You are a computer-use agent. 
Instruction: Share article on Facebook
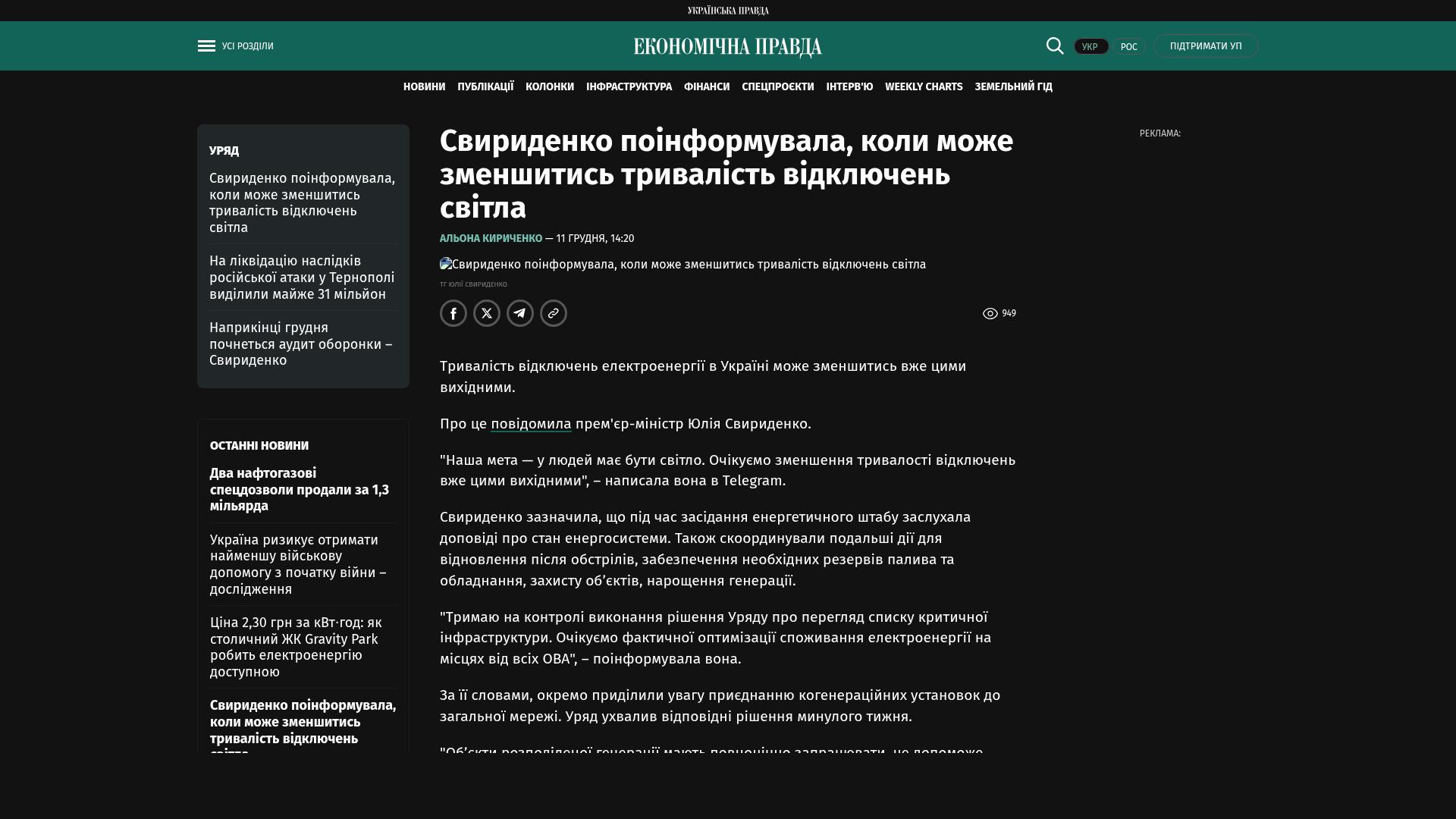tap(453, 313)
